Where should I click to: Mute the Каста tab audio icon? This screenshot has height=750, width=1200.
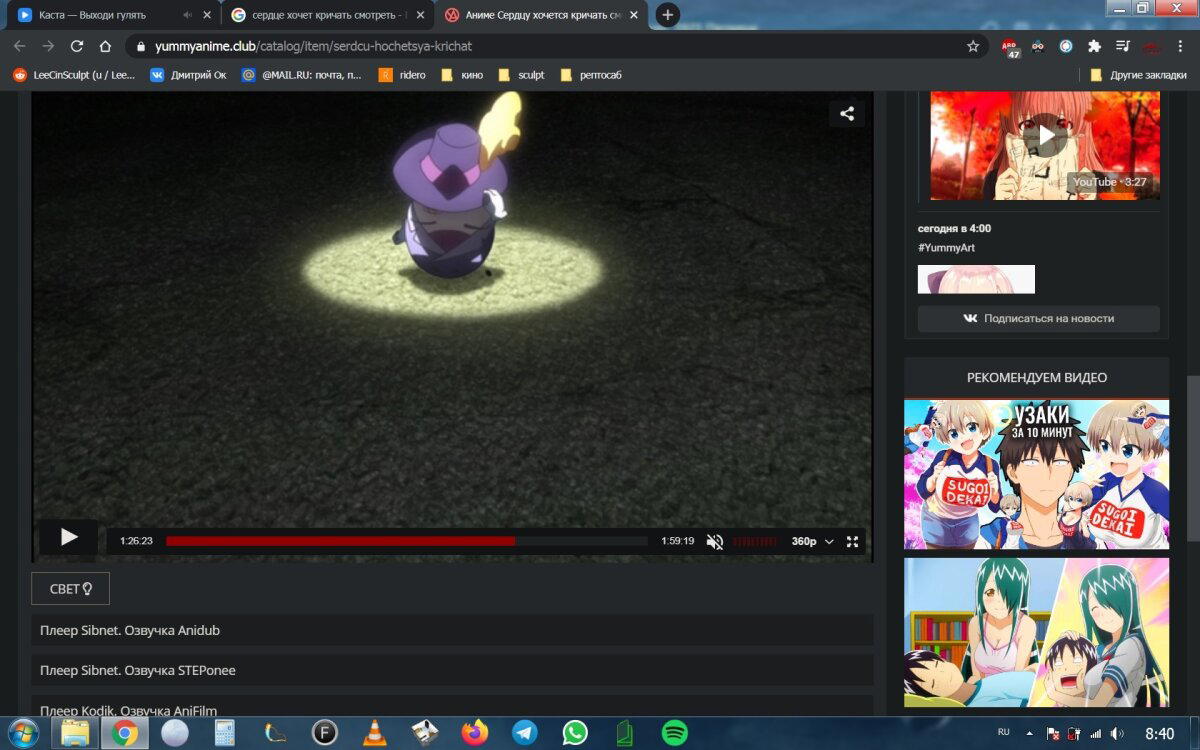pos(188,15)
